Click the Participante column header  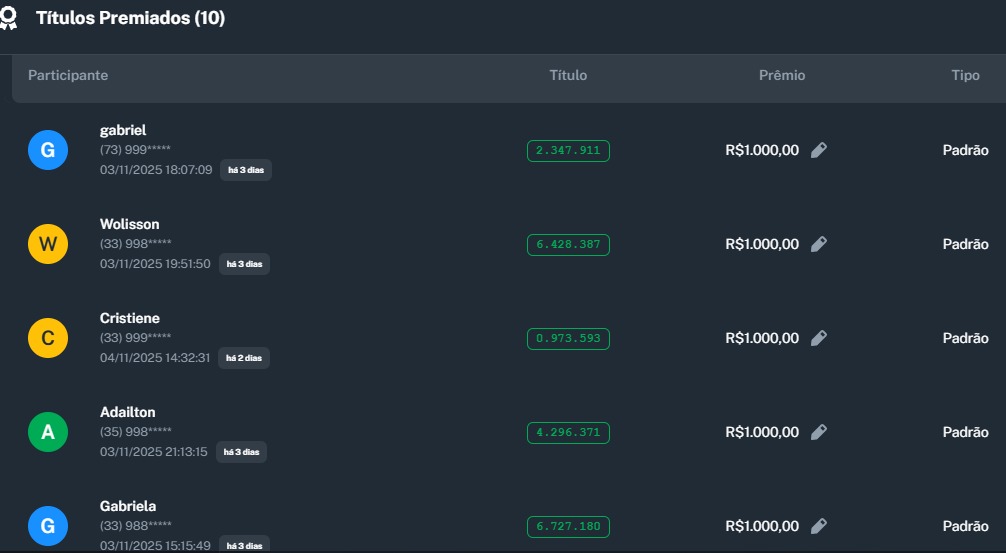point(68,75)
